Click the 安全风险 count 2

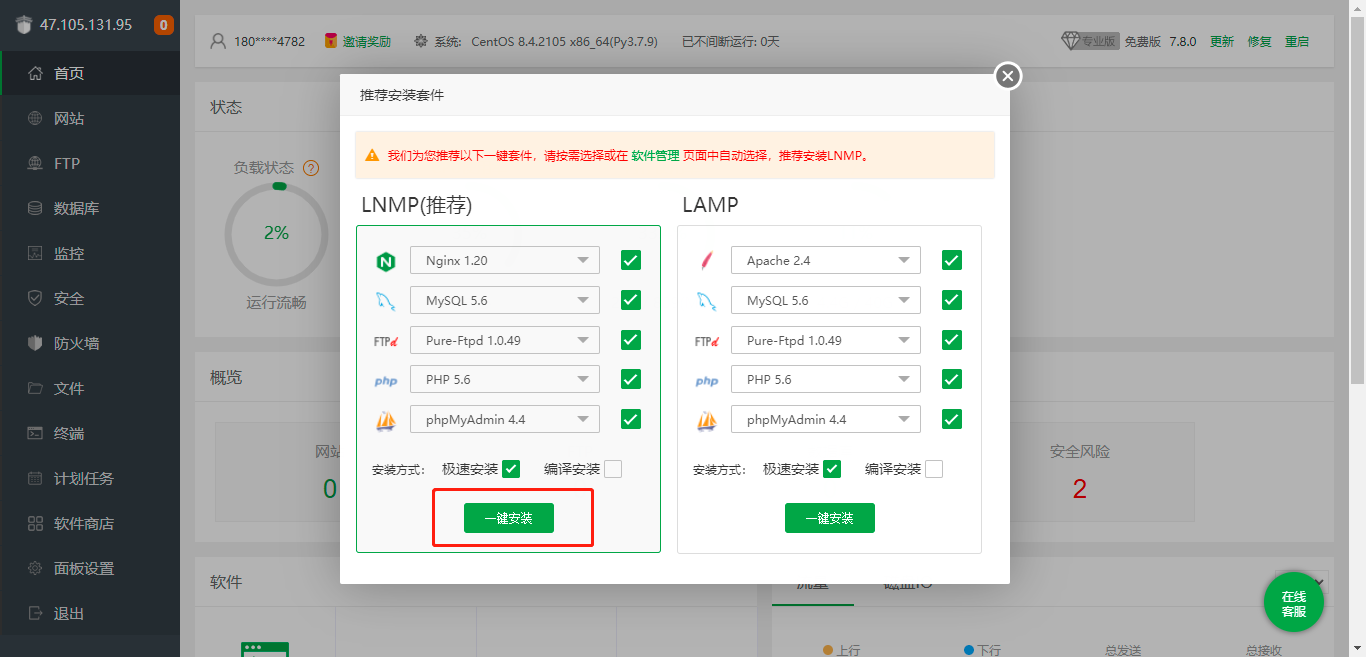[1079, 489]
